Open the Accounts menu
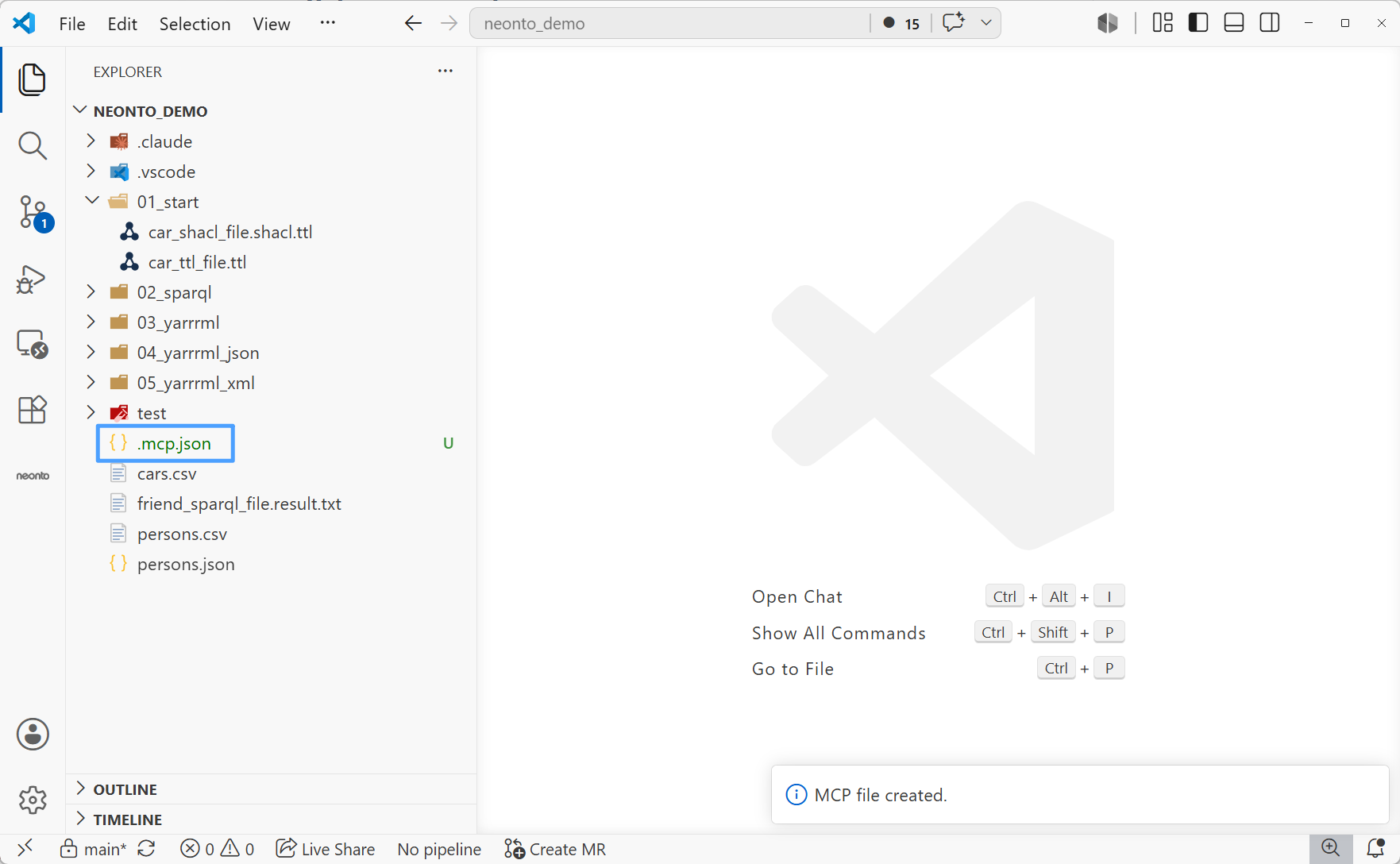This screenshot has width=1400, height=864. point(33,735)
